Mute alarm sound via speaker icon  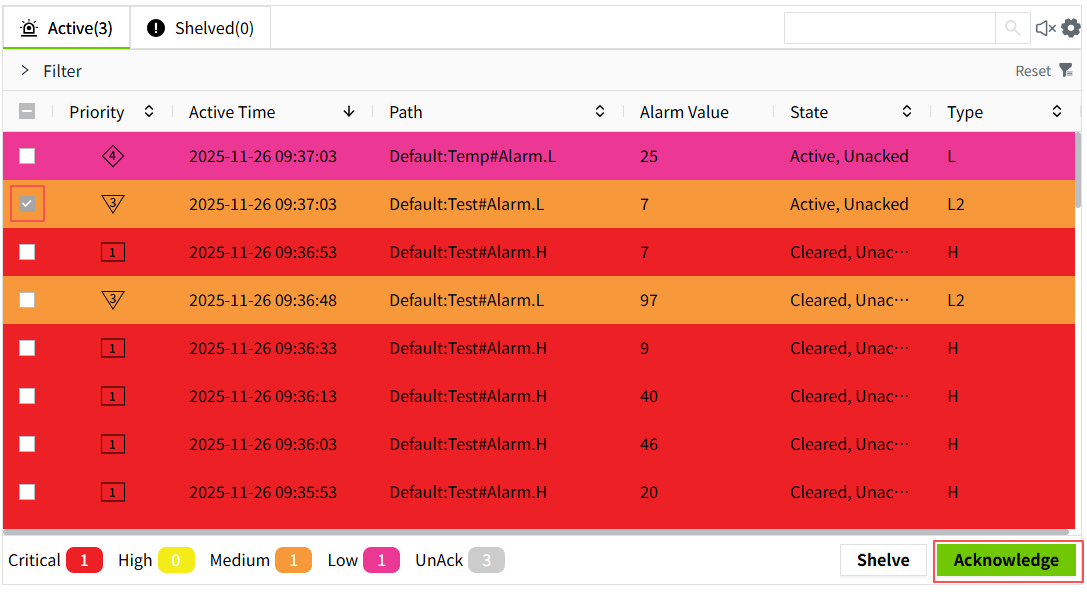click(1046, 28)
